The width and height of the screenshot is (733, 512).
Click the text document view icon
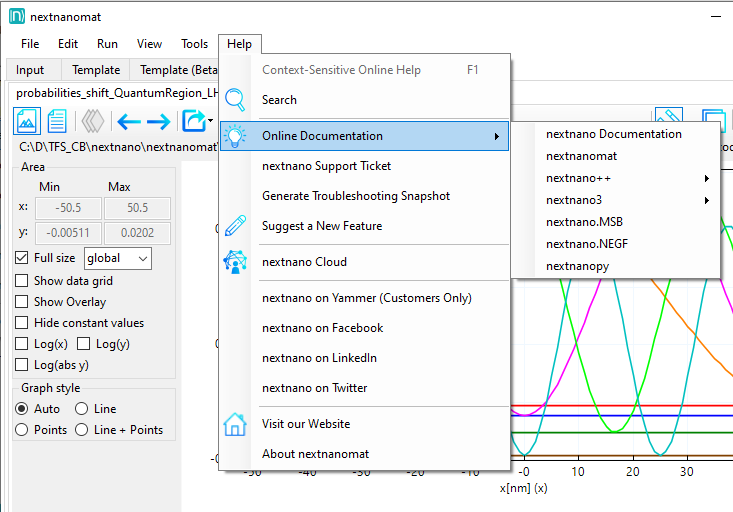(58, 122)
